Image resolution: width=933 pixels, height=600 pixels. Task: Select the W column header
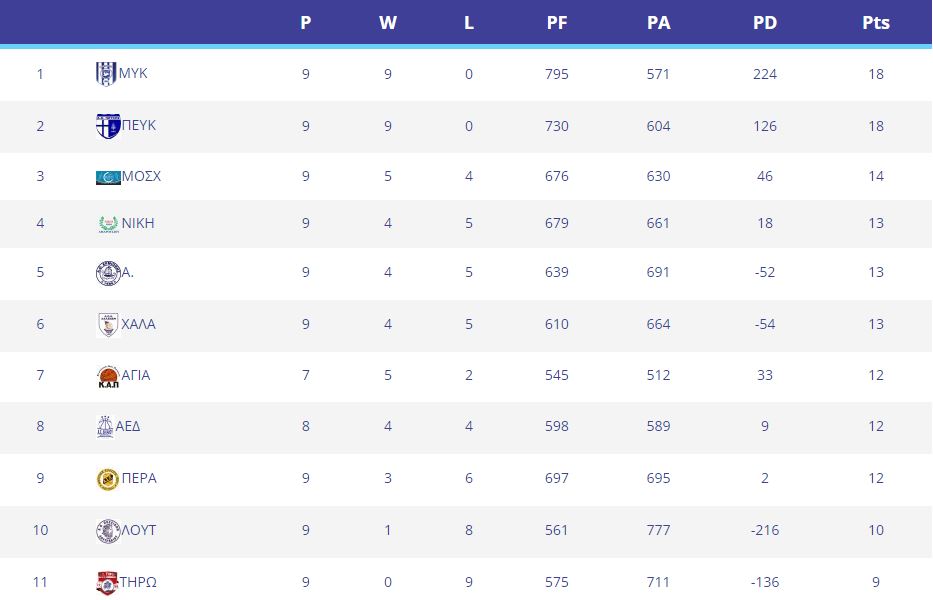click(387, 23)
